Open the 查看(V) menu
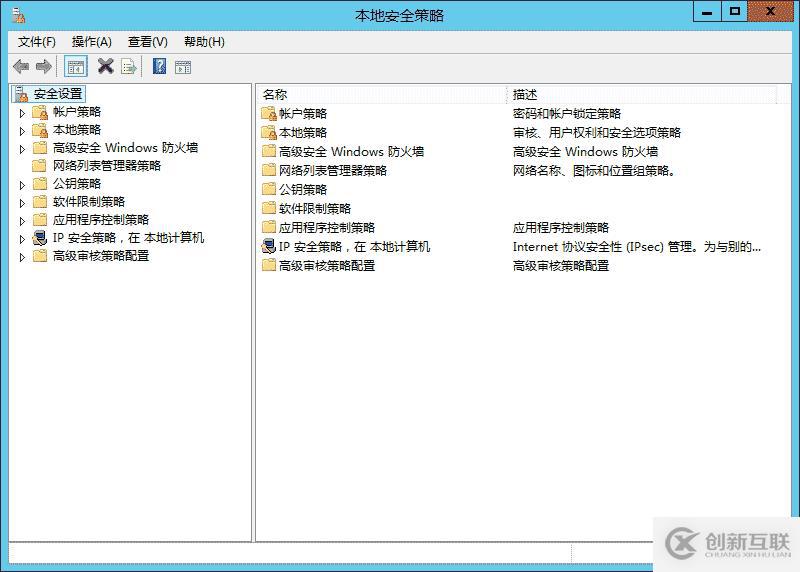Screen dimensions: 800x572 (147, 42)
